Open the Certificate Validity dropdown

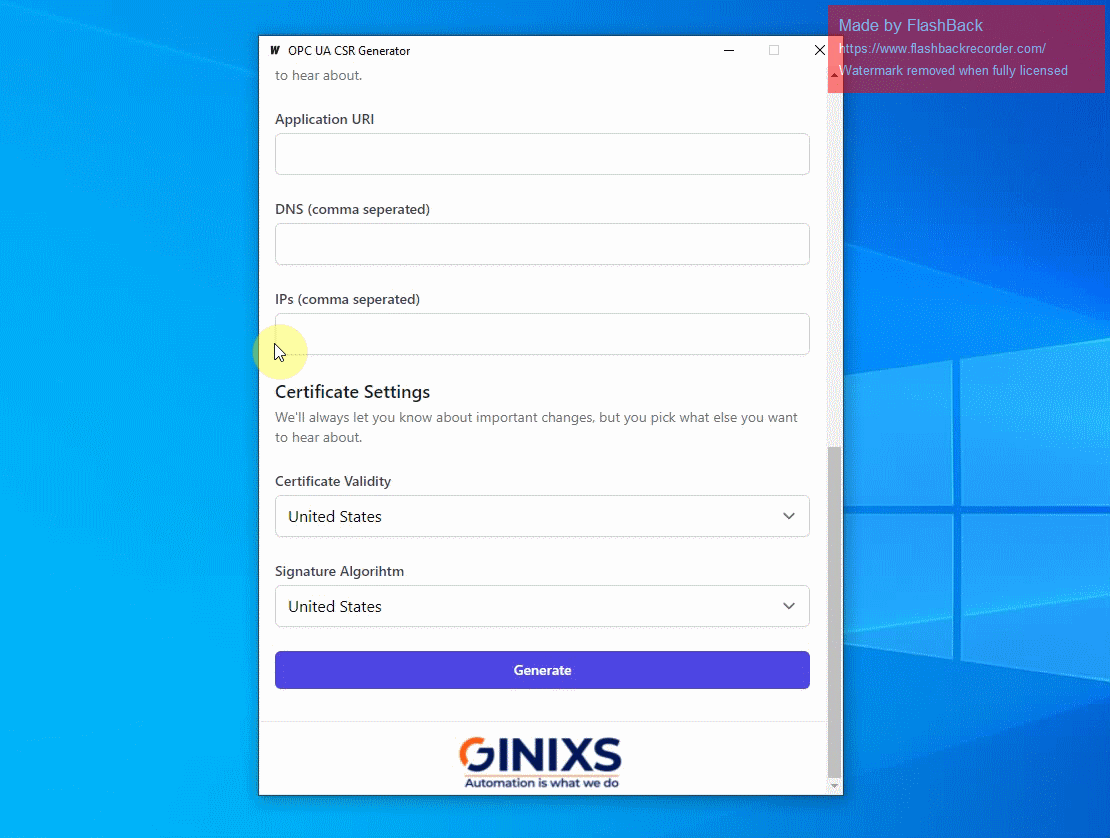point(542,516)
